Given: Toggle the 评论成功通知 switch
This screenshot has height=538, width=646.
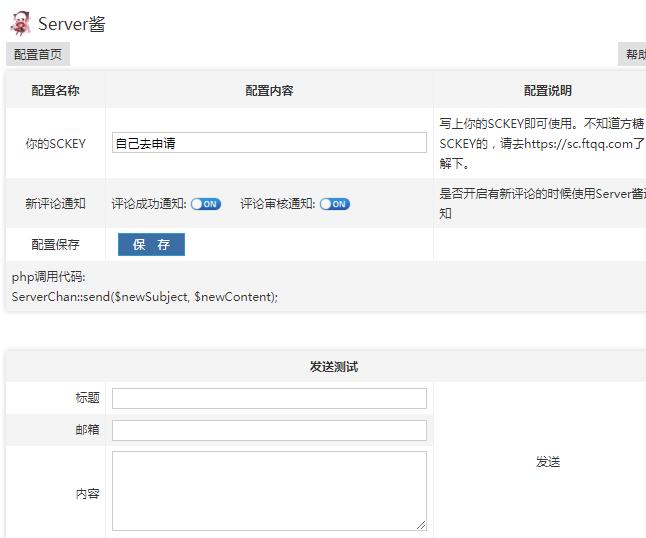Looking at the screenshot, I should pyautogui.click(x=206, y=204).
